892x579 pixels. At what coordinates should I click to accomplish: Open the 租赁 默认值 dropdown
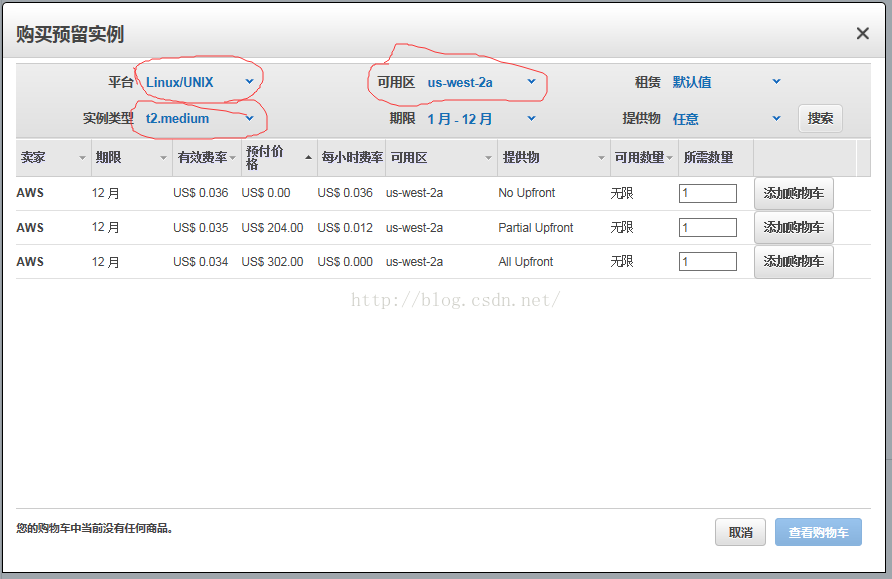pos(726,82)
